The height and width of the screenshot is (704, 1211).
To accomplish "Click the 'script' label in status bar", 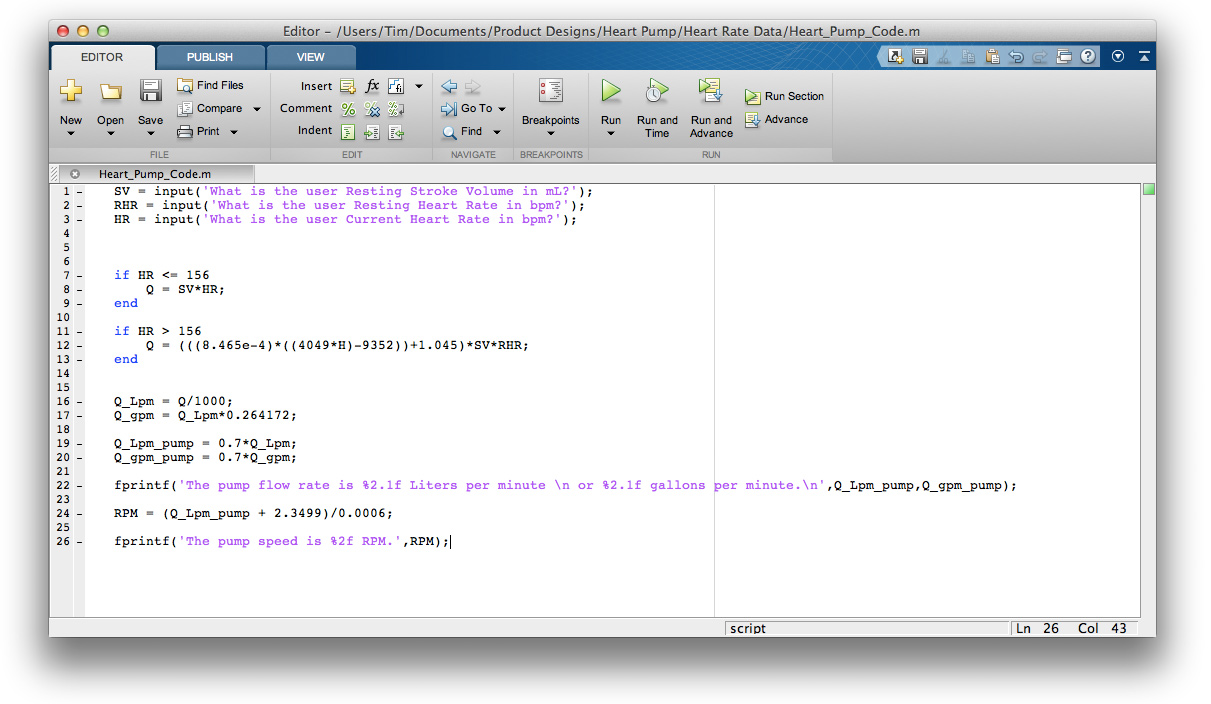I will click(748, 629).
